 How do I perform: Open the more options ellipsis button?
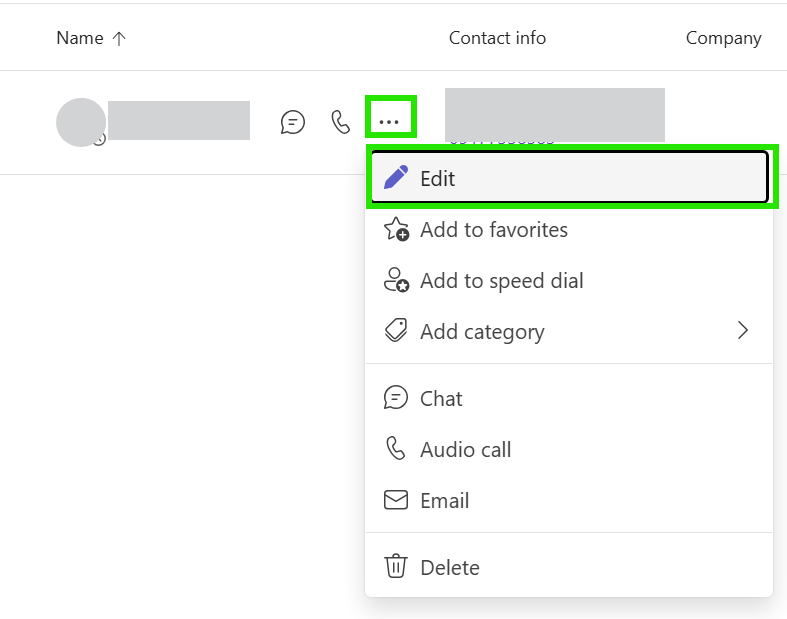389,122
